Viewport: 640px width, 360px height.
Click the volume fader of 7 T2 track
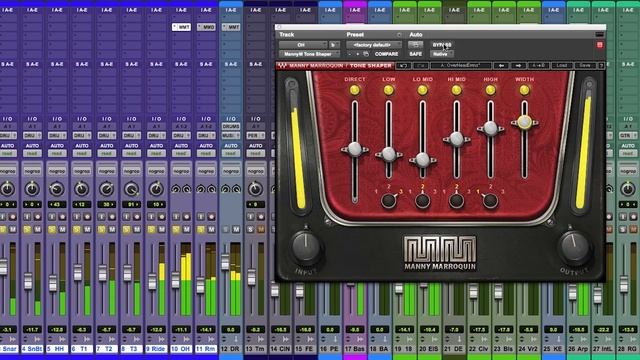tap(102, 273)
